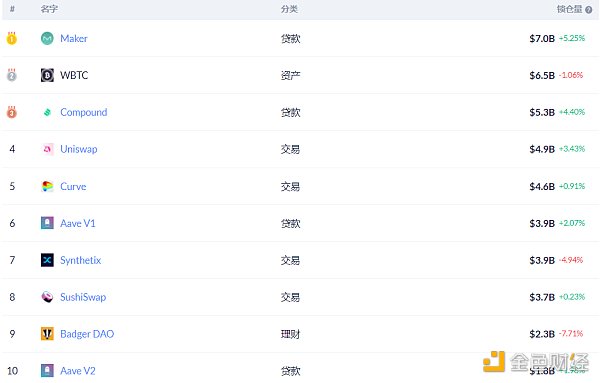Sort by the 锁仓量 column header
Screen dimensions: 600x383
pyautogui.click(x=569, y=9)
